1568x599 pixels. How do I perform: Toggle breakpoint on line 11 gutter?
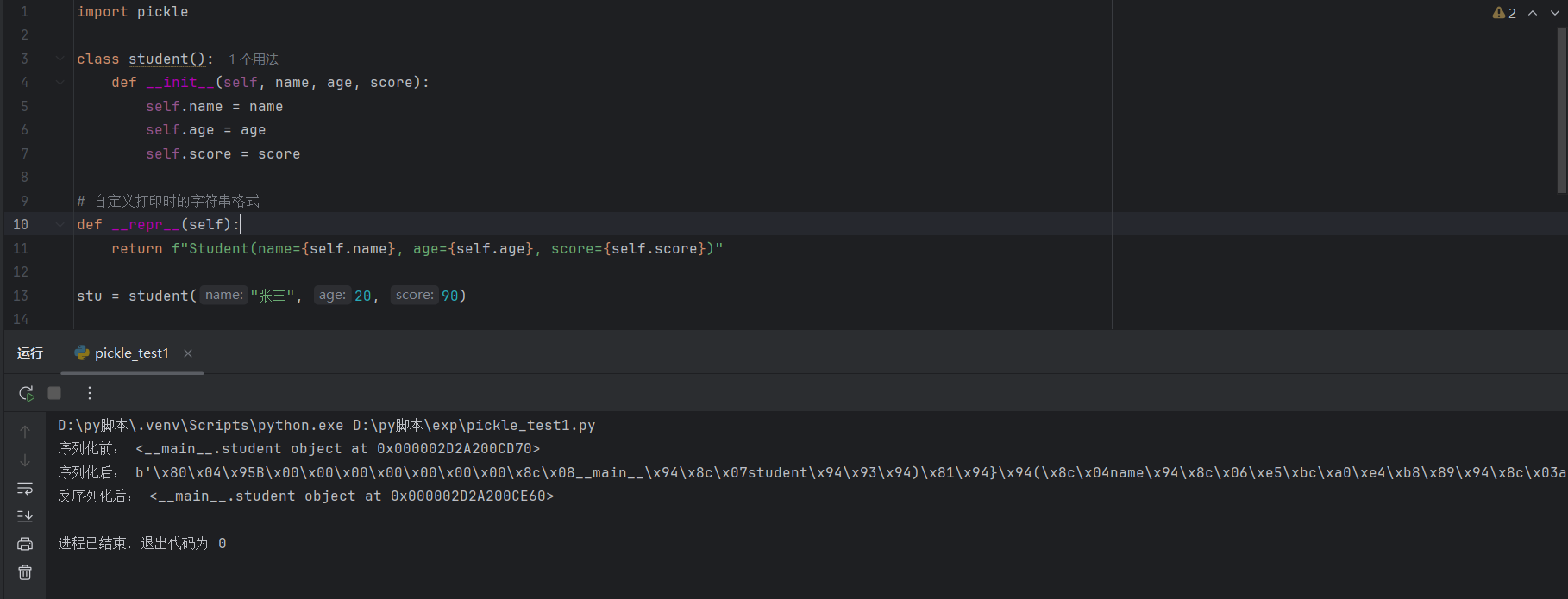21,248
